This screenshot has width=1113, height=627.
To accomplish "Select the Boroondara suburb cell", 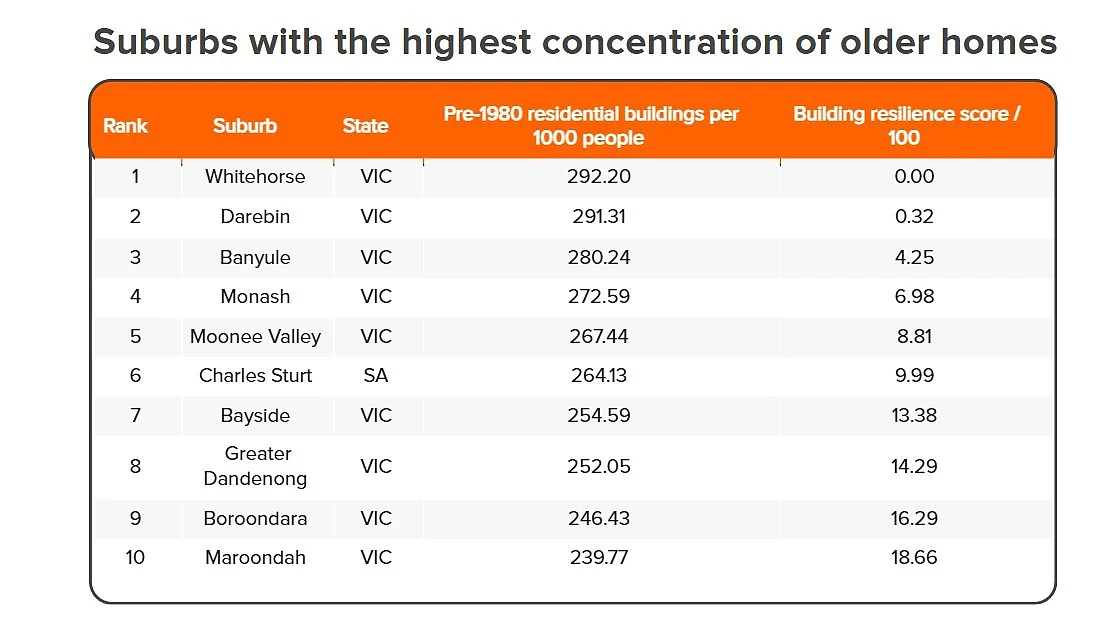I will click(x=256, y=518).
